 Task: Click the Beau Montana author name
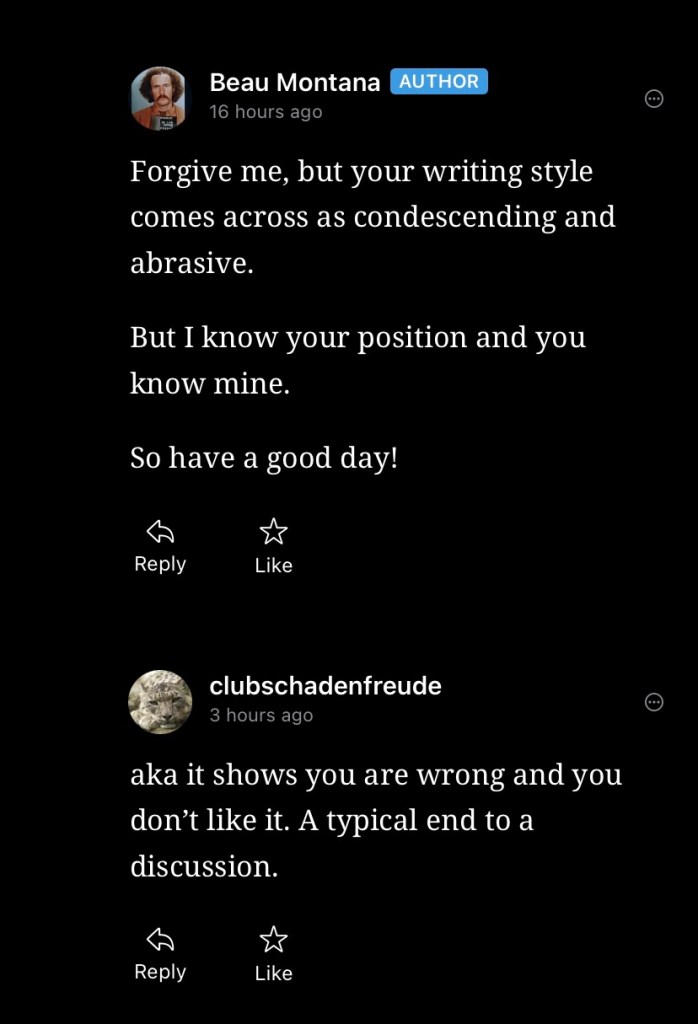(294, 83)
